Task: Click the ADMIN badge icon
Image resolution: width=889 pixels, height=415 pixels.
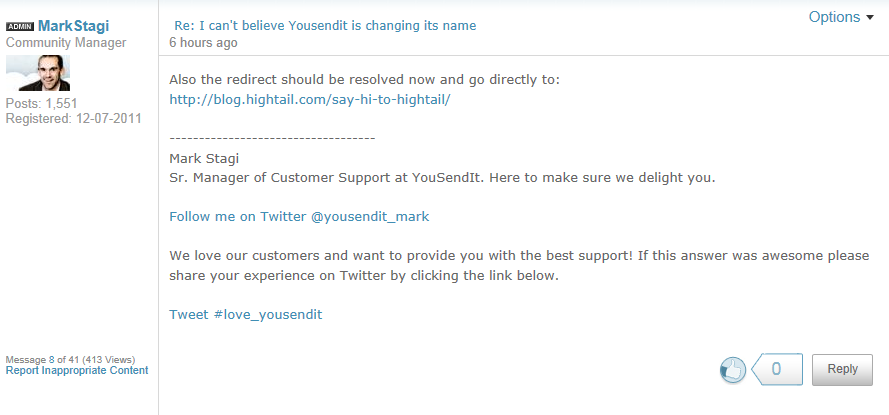Action: coord(20,26)
